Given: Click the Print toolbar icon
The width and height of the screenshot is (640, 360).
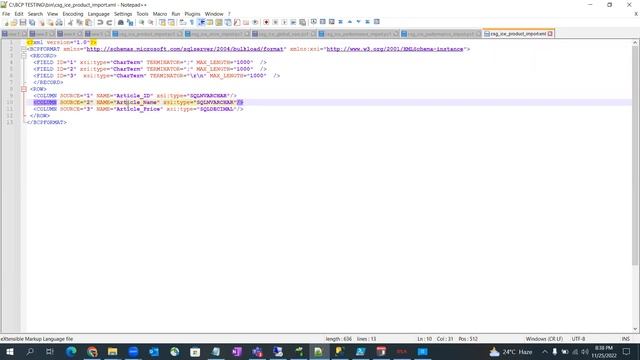Looking at the screenshot, I should point(59,22).
